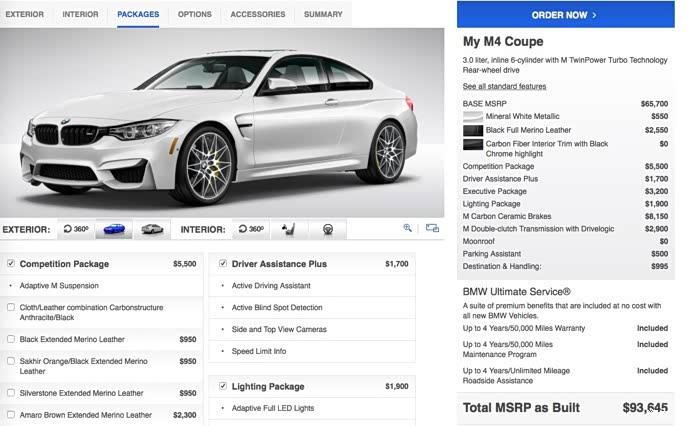This screenshot has width=700, height=426.
Task: Uncheck the Lighting Package checkbox
Action: click(x=223, y=386)
